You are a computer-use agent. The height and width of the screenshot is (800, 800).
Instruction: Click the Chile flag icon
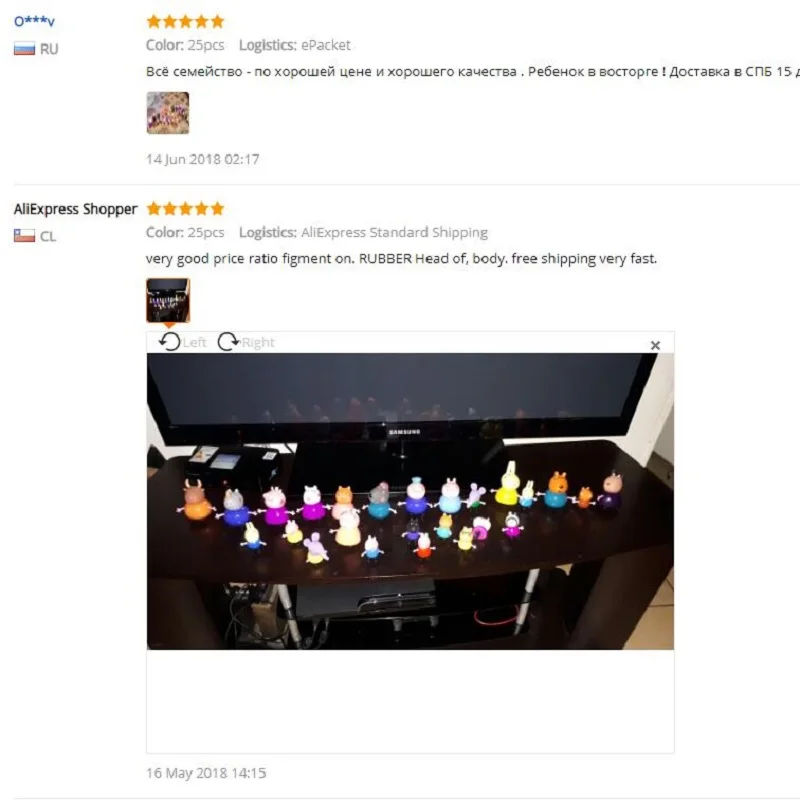pyautogui.click(x=24, y=236)
